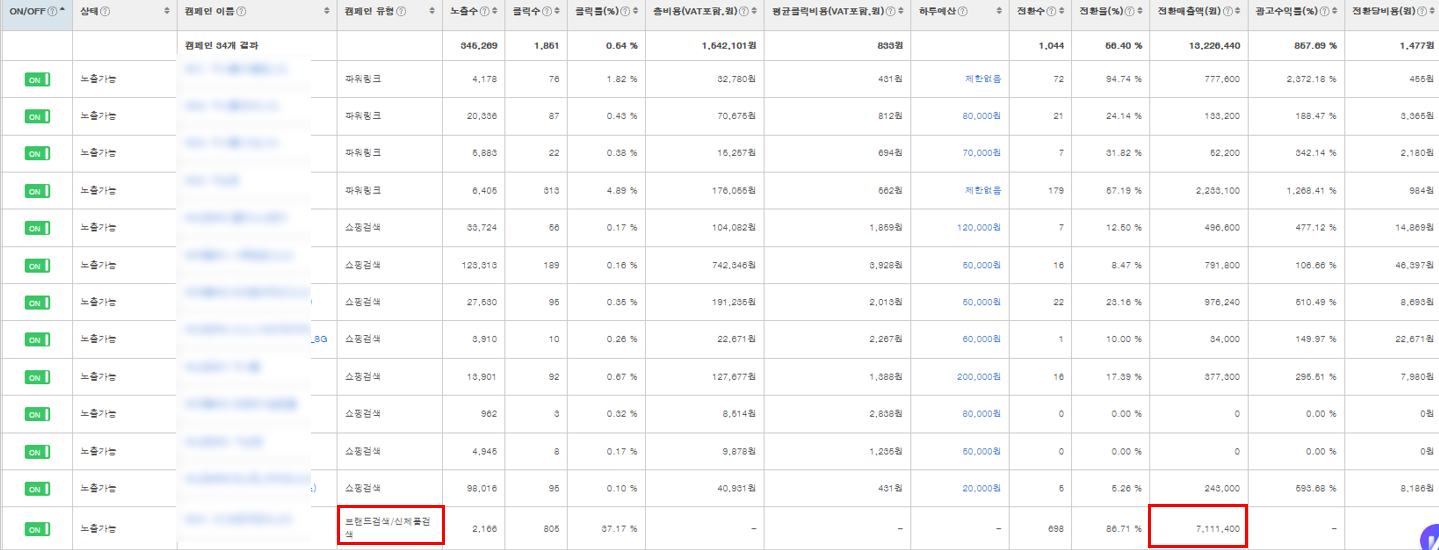Toggle ON switch for 브랜드검색/신제품검색 campaign
This screenshot has height=550, width=1439.
(x=37, y=526)
